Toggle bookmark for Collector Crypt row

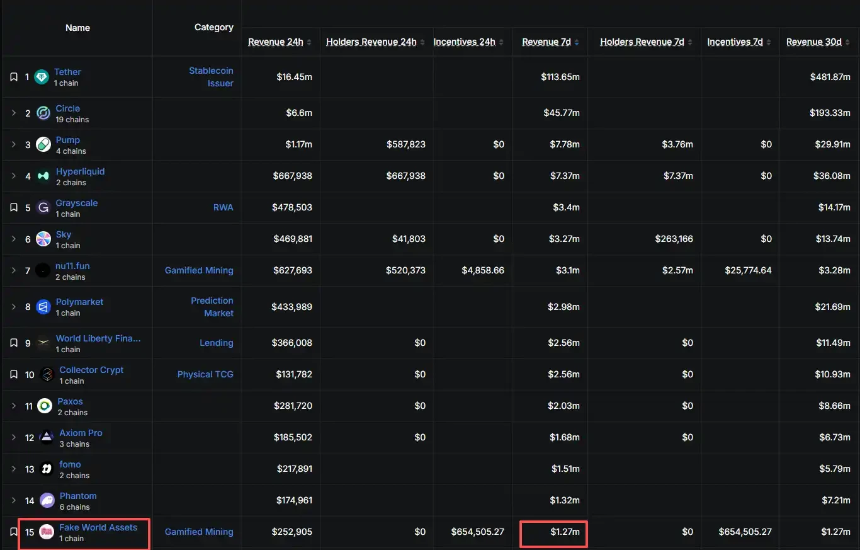click(x=14, y=375)
